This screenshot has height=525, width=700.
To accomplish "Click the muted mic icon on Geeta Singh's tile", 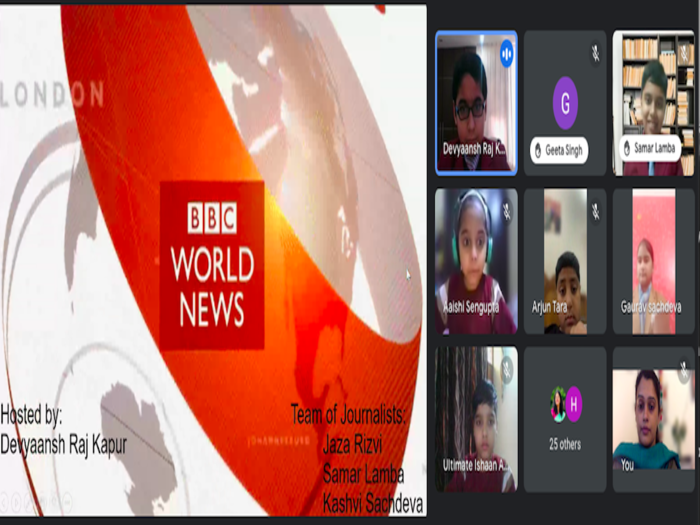I will tap(595, 54).
